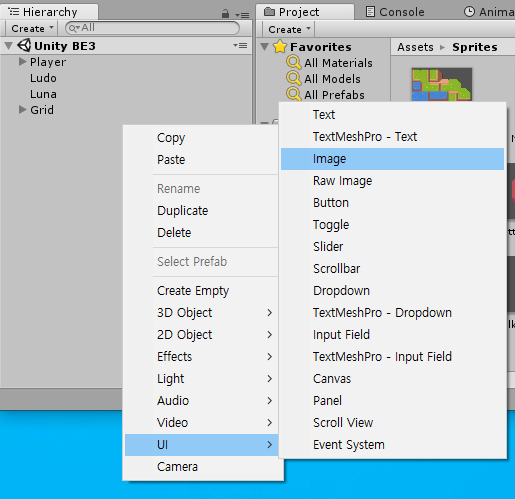
Task: Open the Light submenu arrow
Action: (269, 379)
